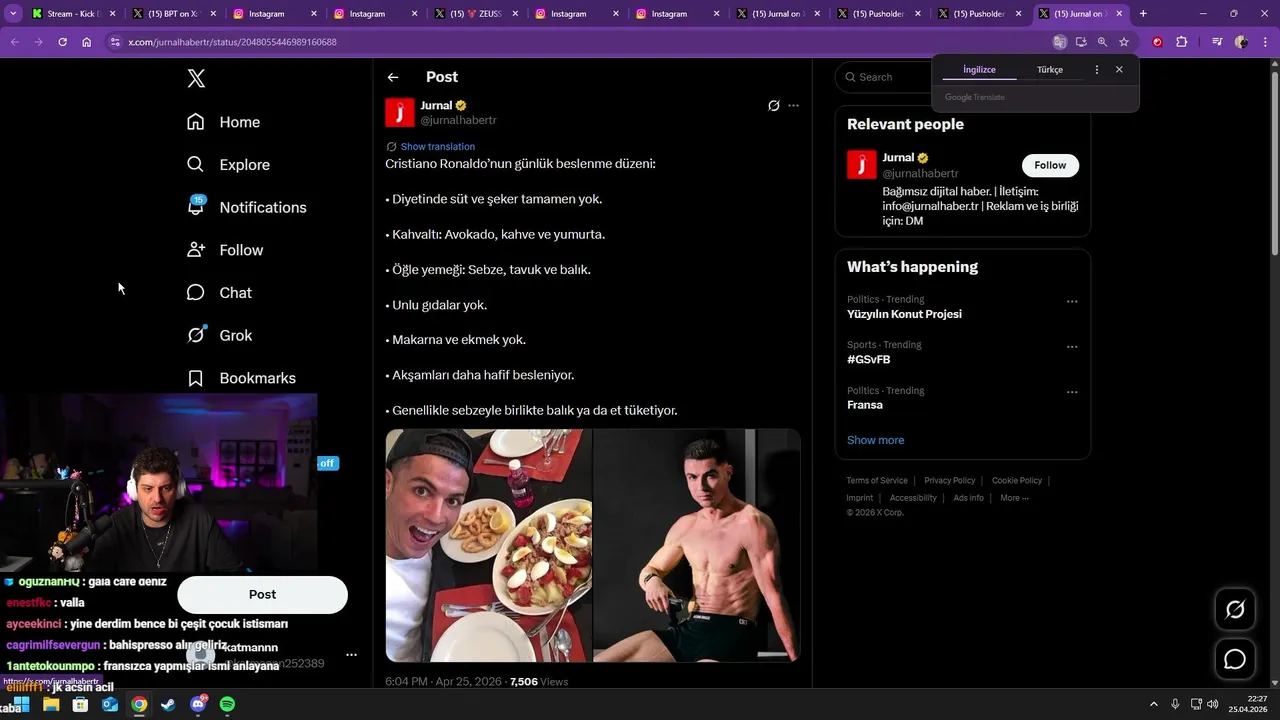Screen dimensions: 1280x720
Task: Open the Chrome profile avatar
Action: [1241, 42]
